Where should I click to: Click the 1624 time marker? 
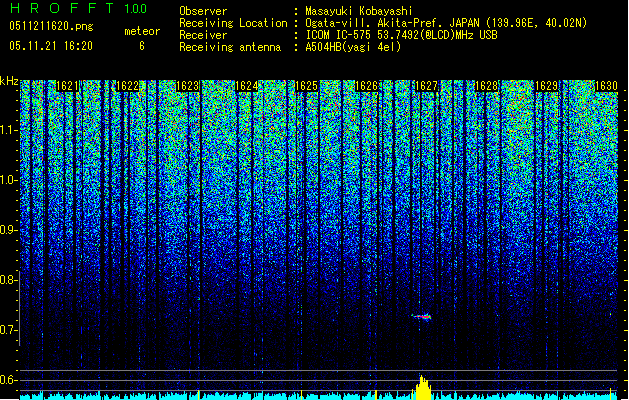247,86
